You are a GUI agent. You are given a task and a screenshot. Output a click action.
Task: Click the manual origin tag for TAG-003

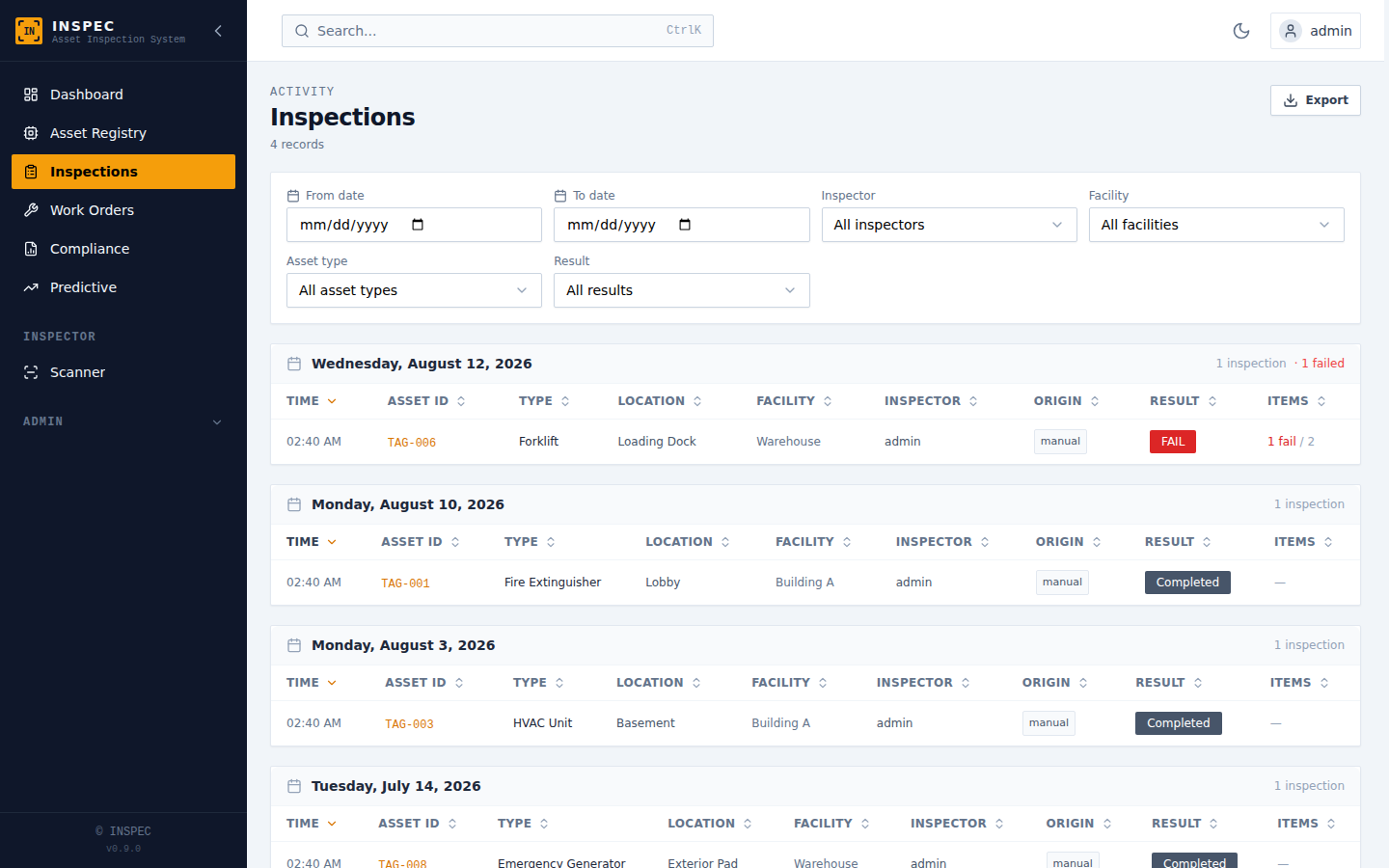[1049, 723]
